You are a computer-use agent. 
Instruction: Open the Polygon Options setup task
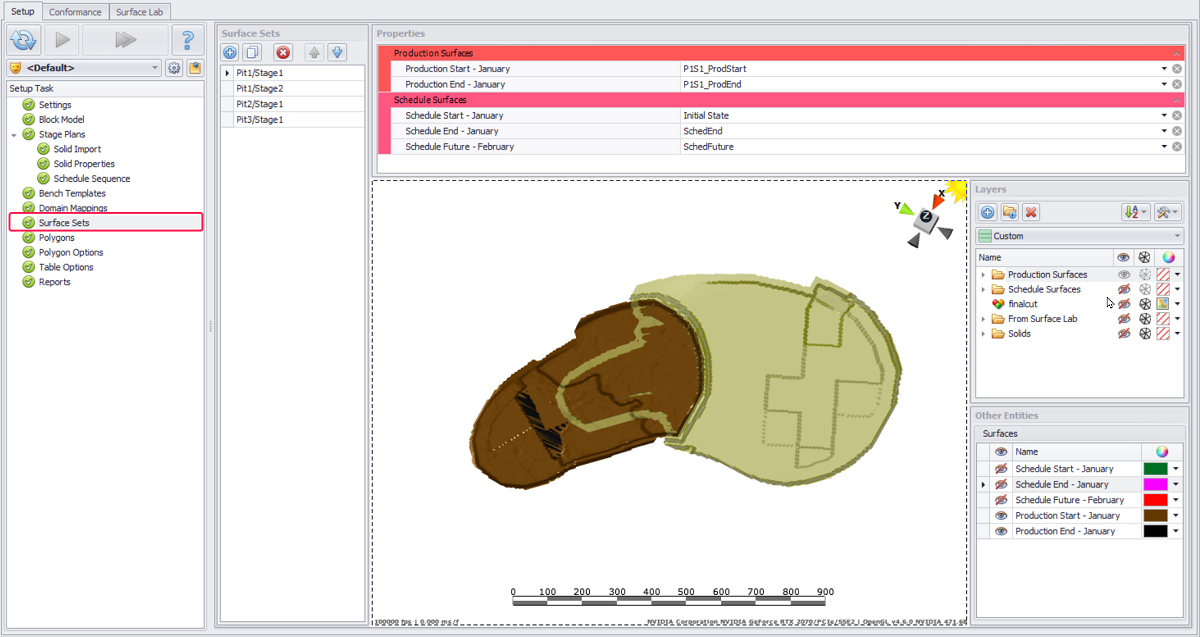point(70,252)
